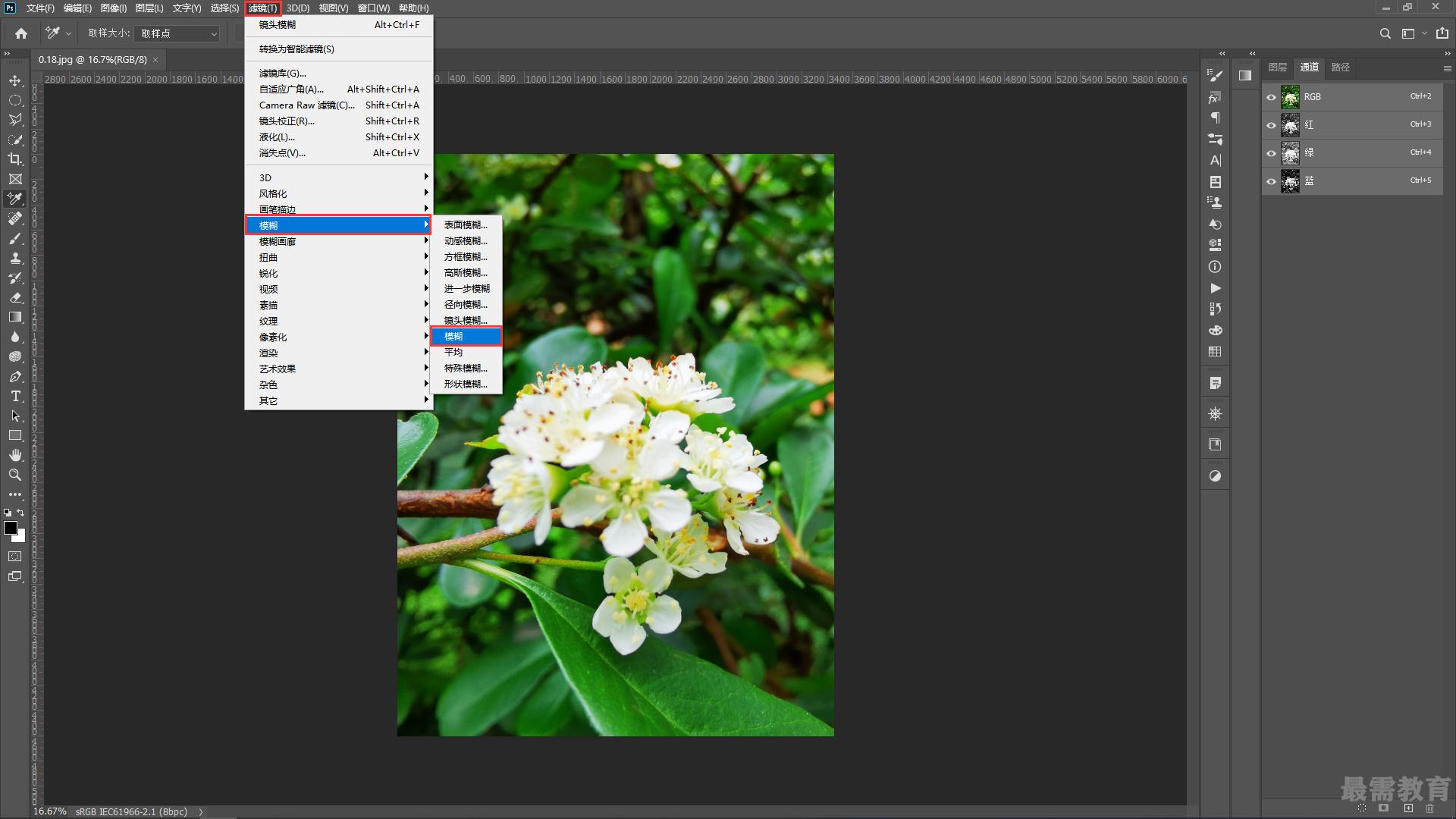This screenshot has width=1456, height=819.
Task: Open the Info panel icon
Action: [x=1215, y=267]
